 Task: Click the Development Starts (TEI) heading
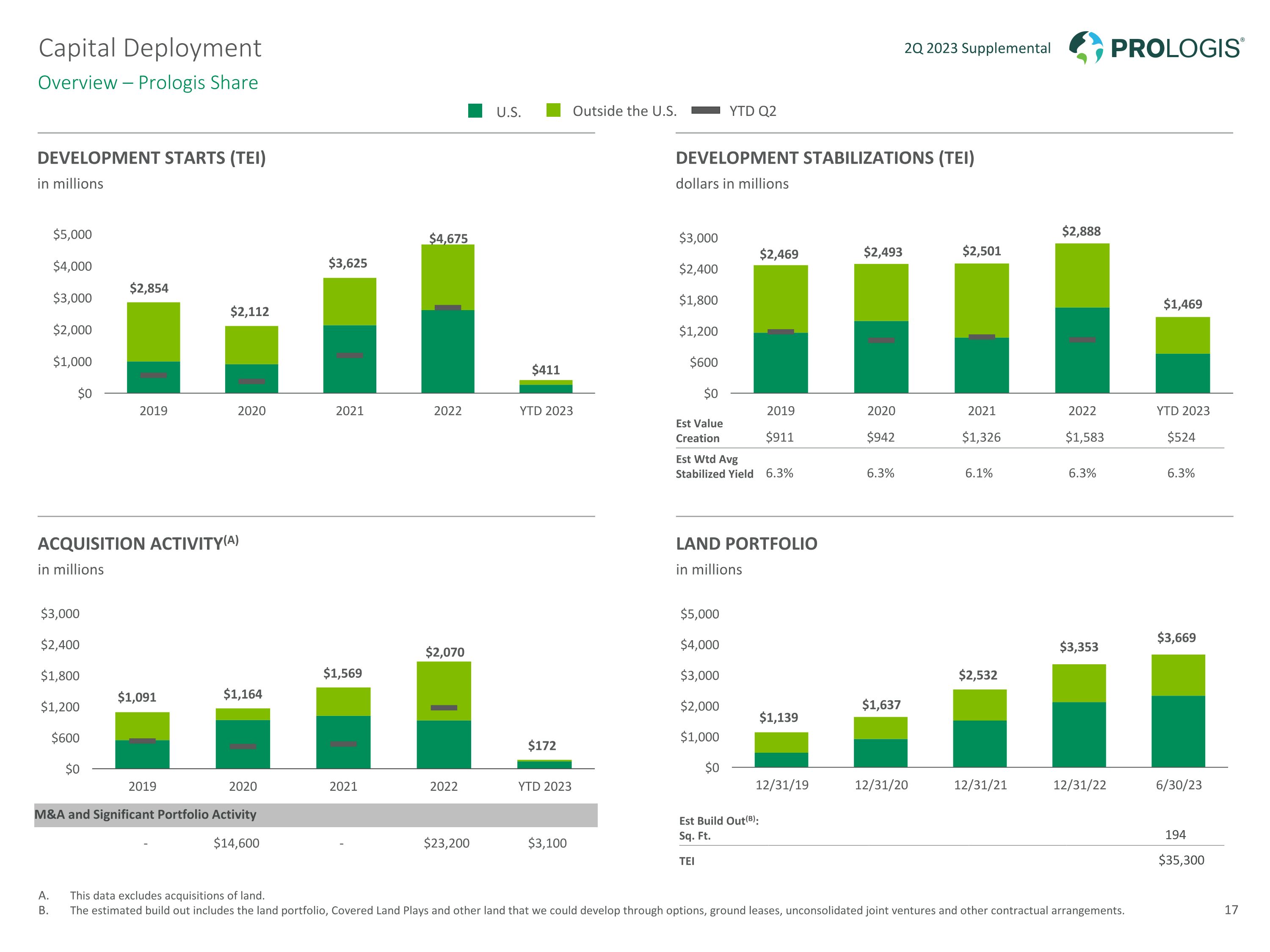[x=152, y=158]
